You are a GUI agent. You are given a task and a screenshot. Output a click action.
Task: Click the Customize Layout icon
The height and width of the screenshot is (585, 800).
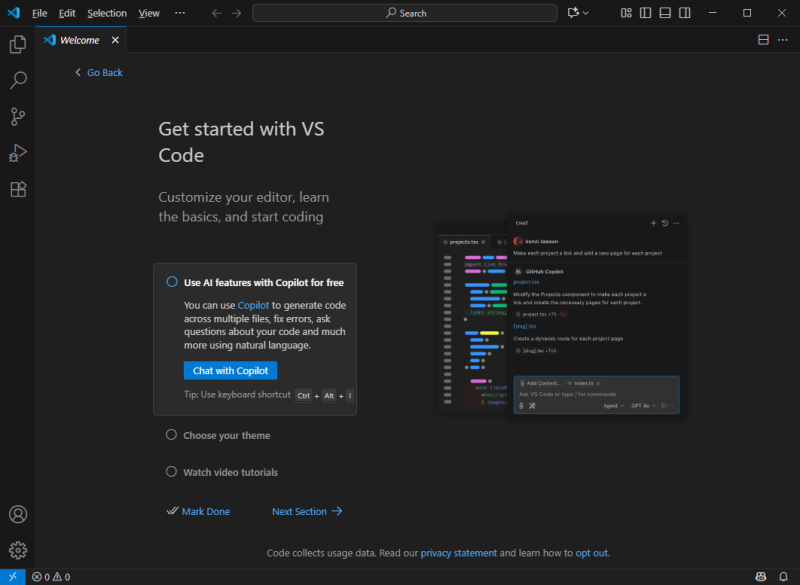[626, 13]
